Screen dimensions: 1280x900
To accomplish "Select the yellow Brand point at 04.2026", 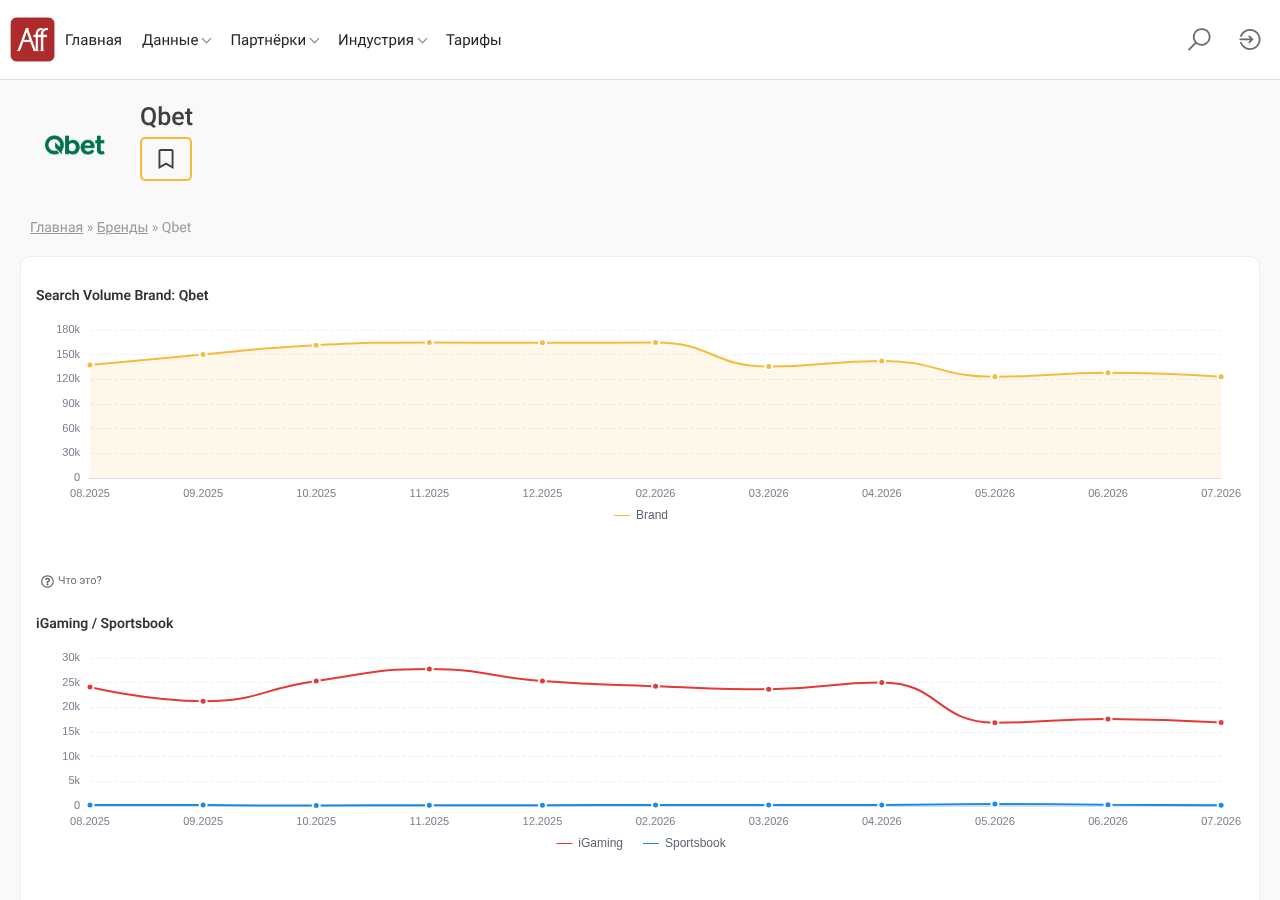I will click(x=882, y=361).
